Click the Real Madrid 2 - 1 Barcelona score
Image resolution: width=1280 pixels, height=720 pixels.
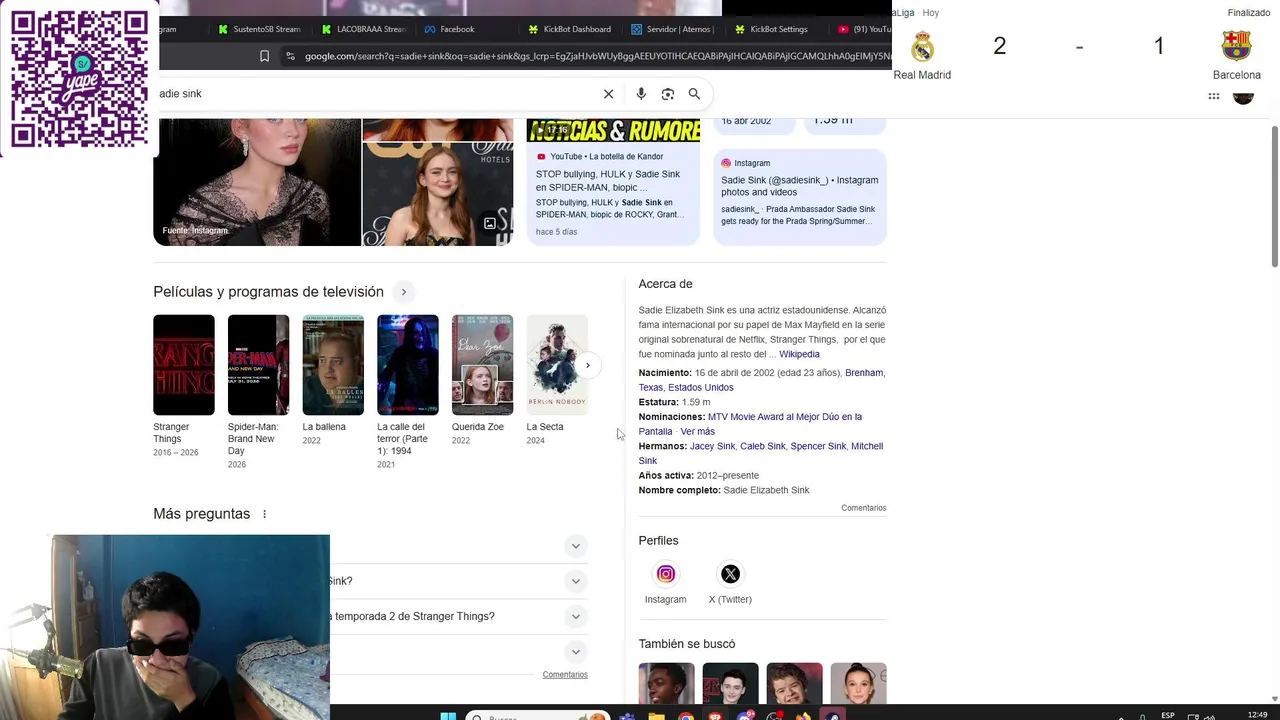click(x=1079, y=46)
